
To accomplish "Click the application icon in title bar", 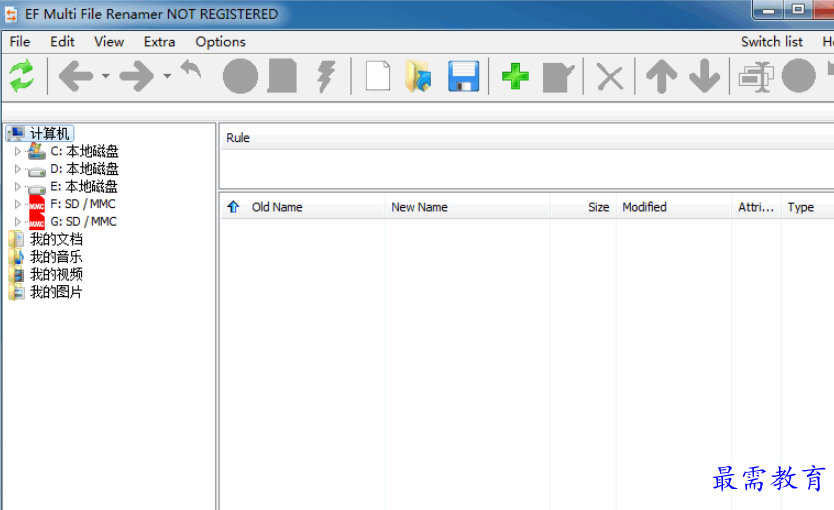I will pos(11,14).
